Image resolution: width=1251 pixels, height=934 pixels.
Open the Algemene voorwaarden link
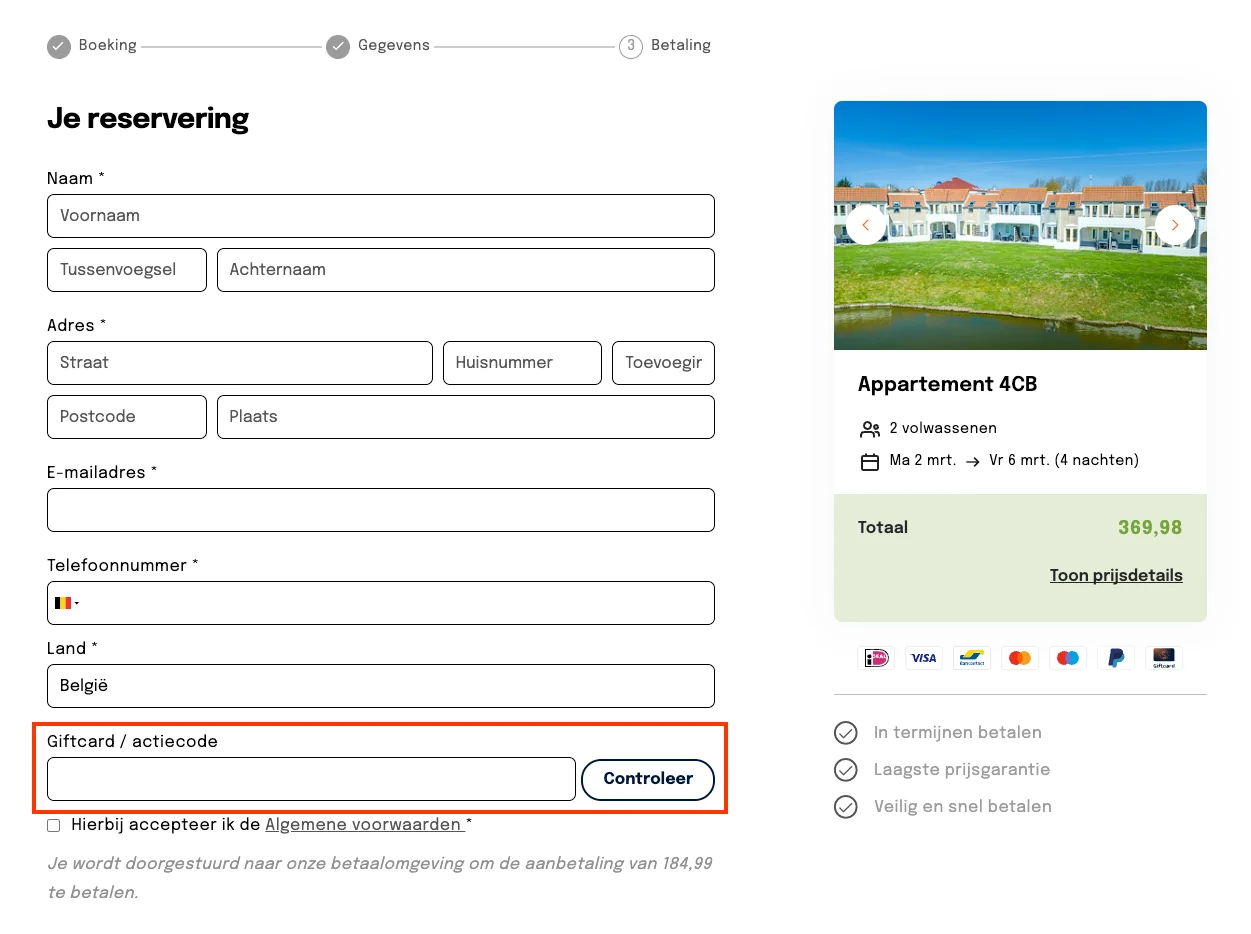(x=361, y=825)
